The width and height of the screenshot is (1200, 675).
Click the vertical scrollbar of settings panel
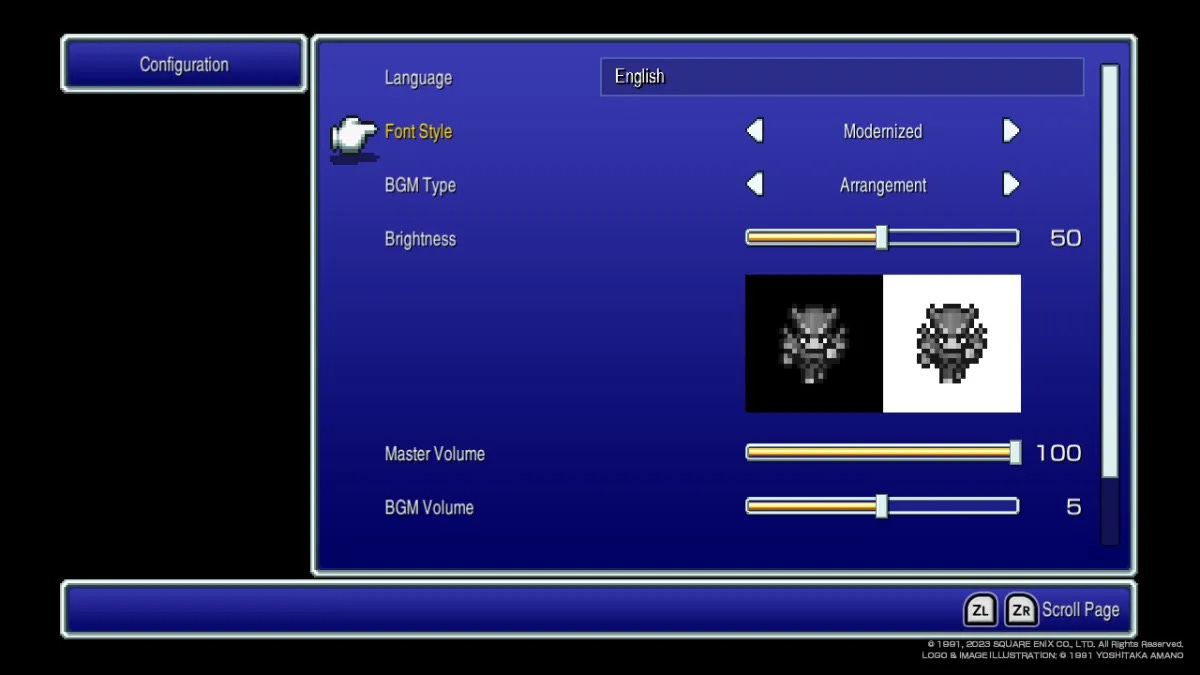(1110, 305)
